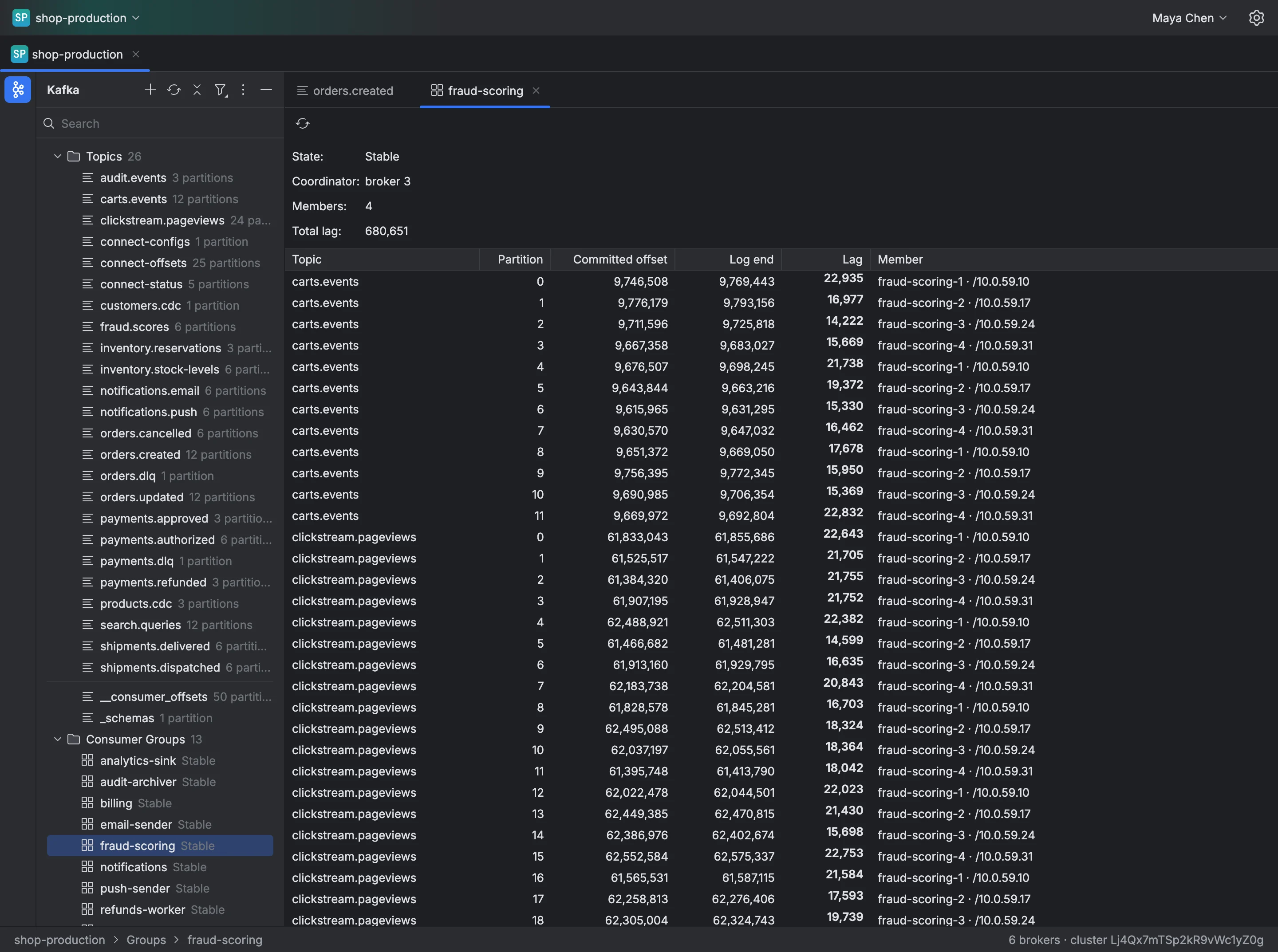The width and height of the screenshot is (1278, 952).
Task: Hide the Kafka panel with minimize icon
Action: (x=266, y=89)
